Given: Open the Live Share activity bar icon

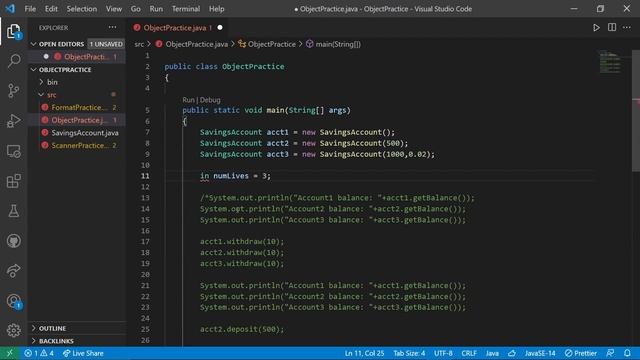Looking at the screenshot, I should click(x=13, y=271).
